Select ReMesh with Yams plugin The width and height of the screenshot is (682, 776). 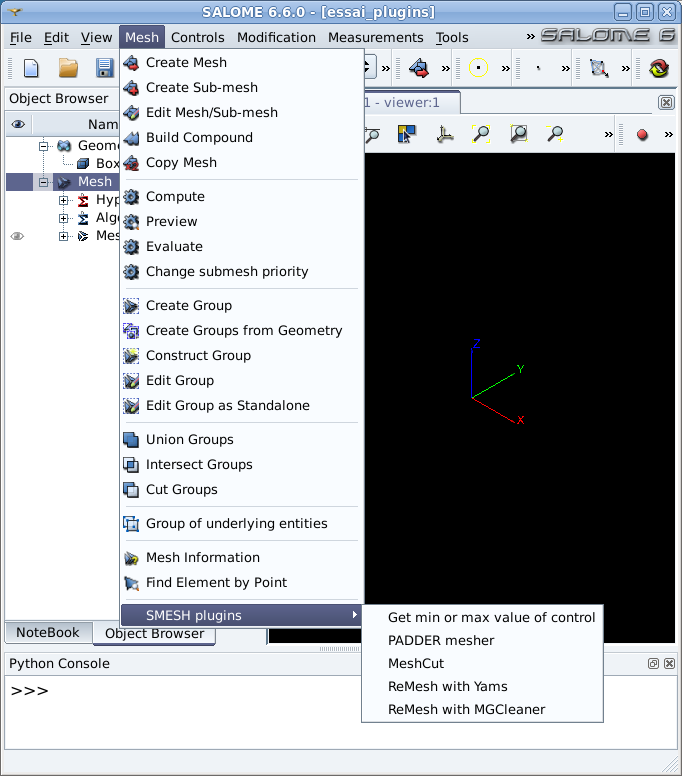[447, 687]
